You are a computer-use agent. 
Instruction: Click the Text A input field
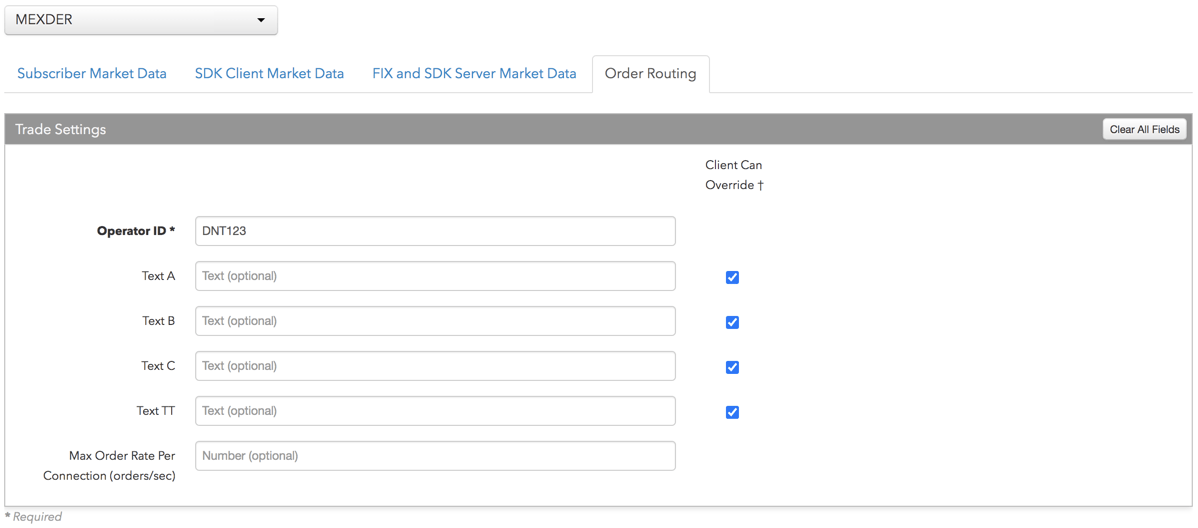pos(435,276)
